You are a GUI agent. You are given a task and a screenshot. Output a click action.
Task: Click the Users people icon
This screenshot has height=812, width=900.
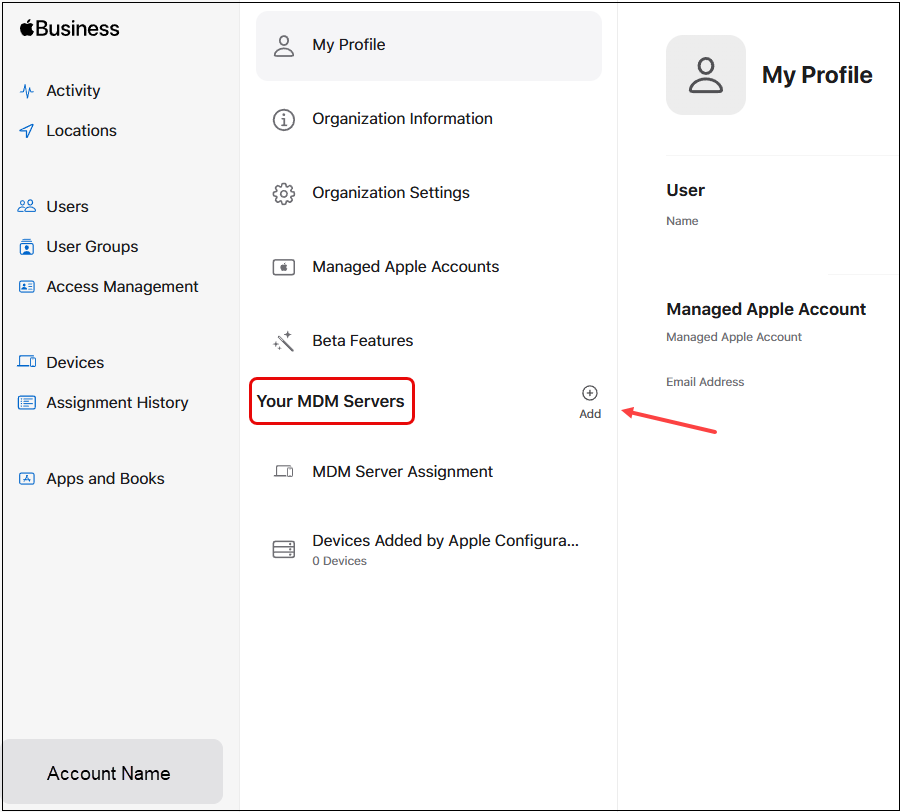click(x=27, y=207)
